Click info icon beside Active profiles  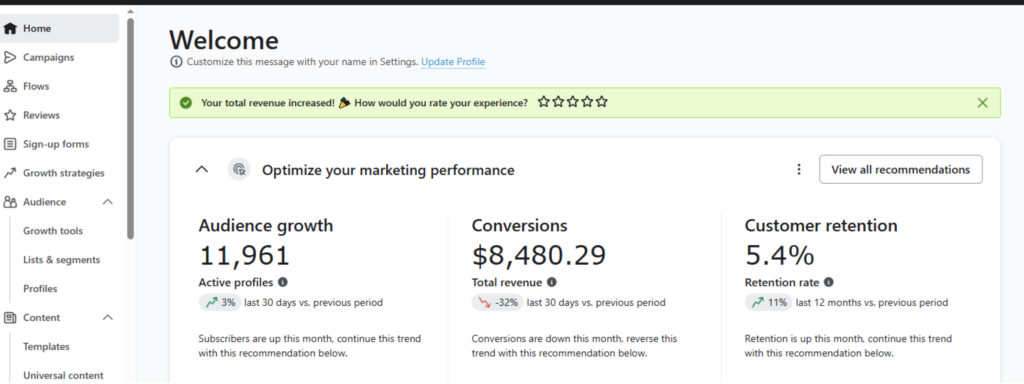click(282, 282)
